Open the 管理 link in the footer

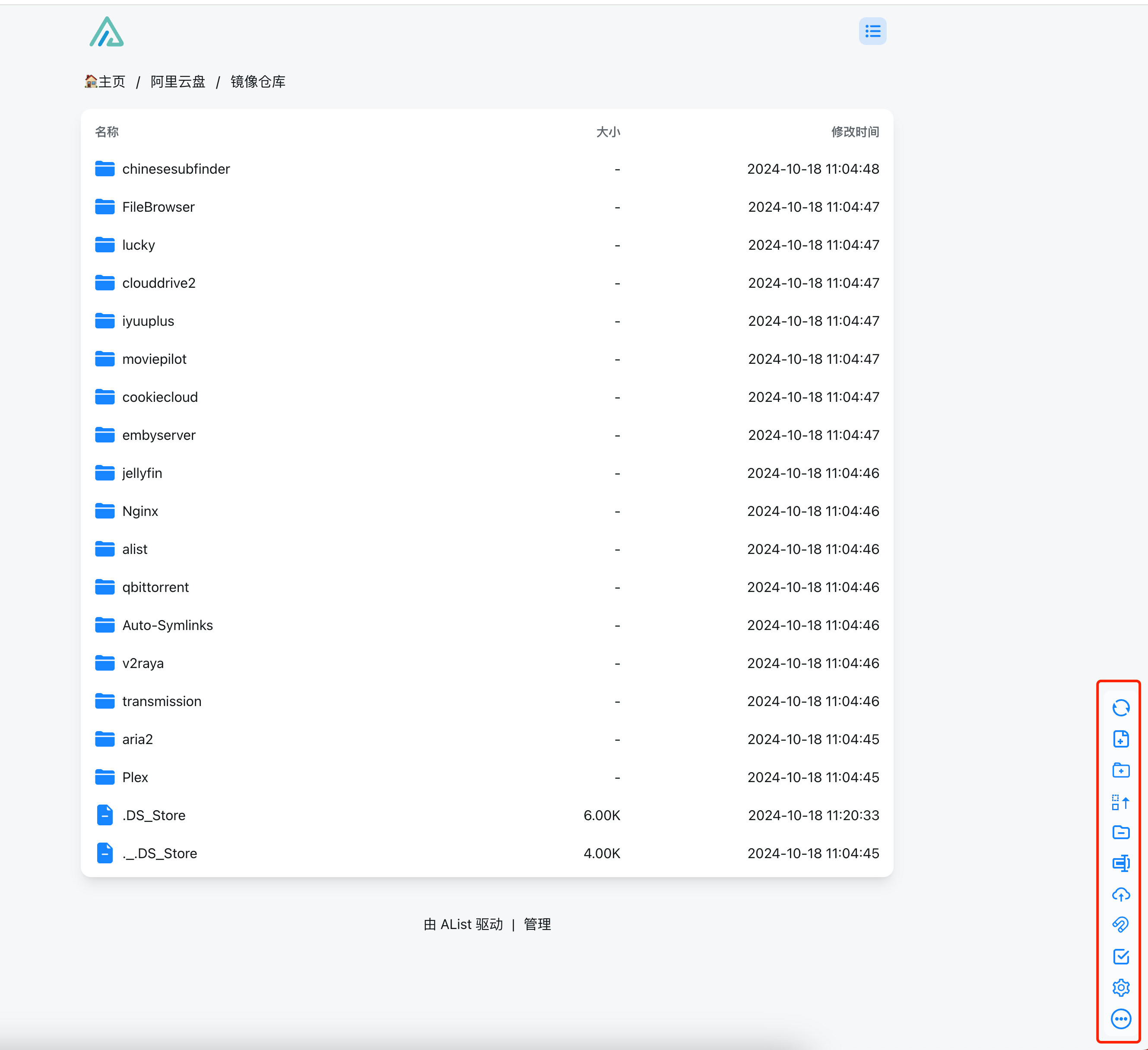click(x=537, y=924)
